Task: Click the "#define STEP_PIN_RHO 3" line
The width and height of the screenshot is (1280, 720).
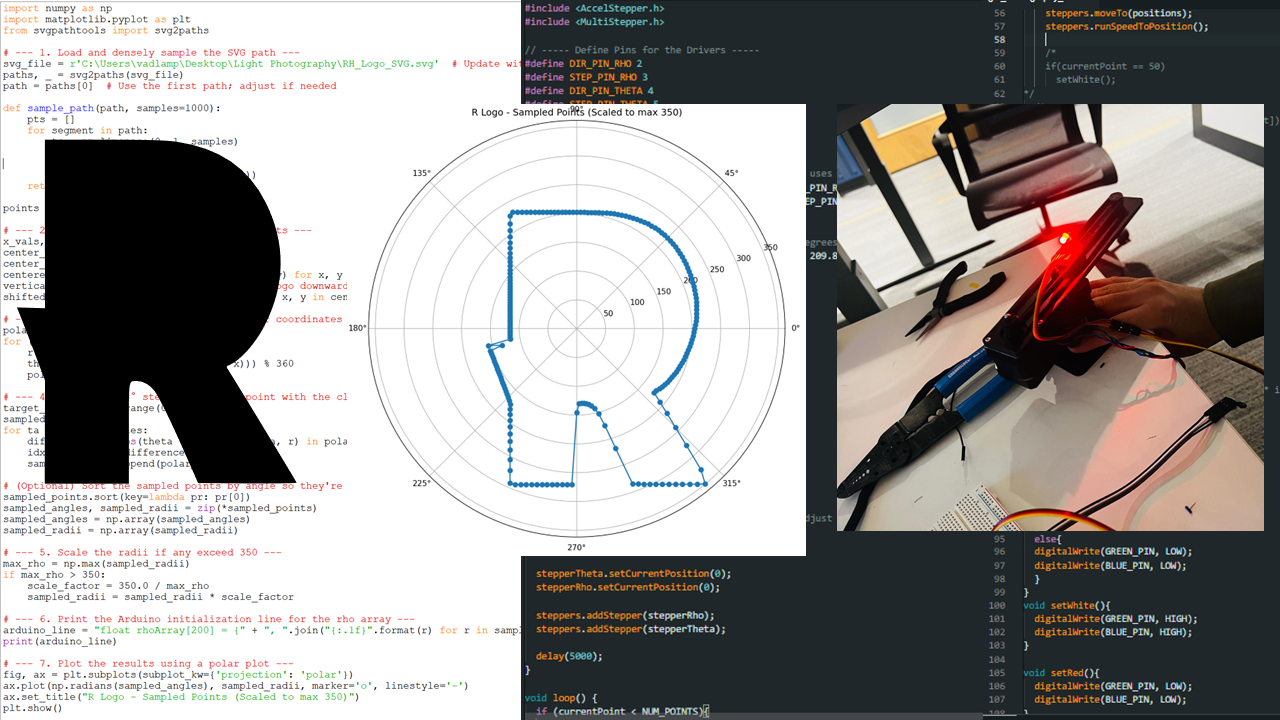Action: coord(586,78)
